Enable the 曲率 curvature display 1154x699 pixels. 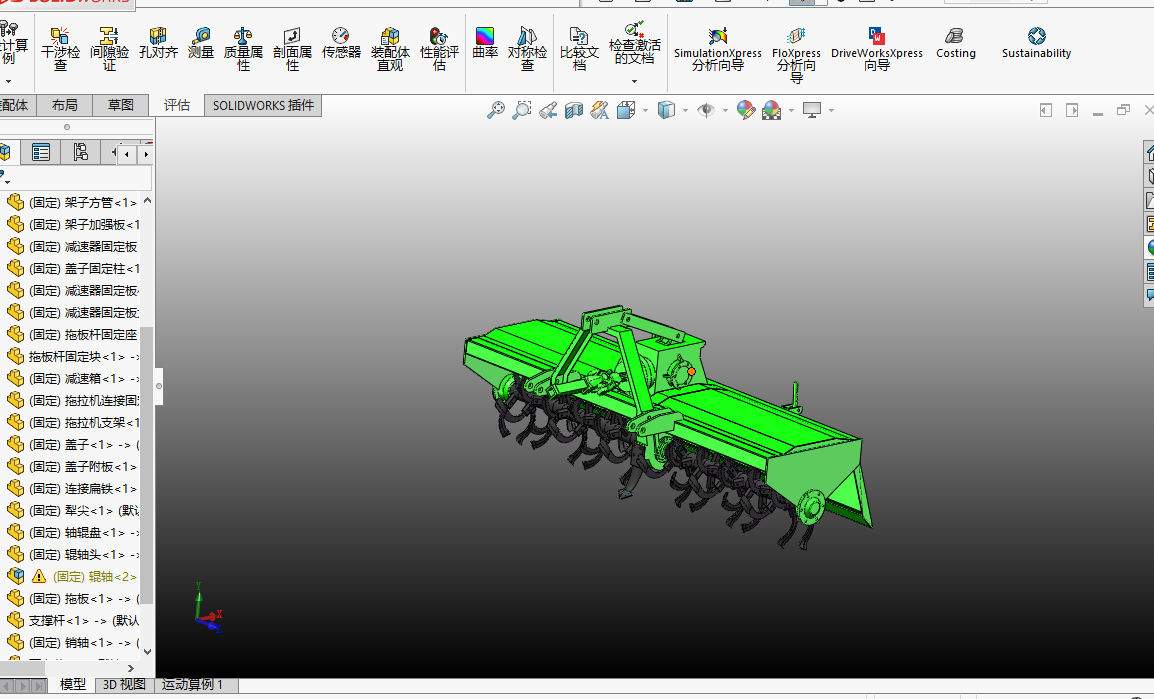click(485, 43)
